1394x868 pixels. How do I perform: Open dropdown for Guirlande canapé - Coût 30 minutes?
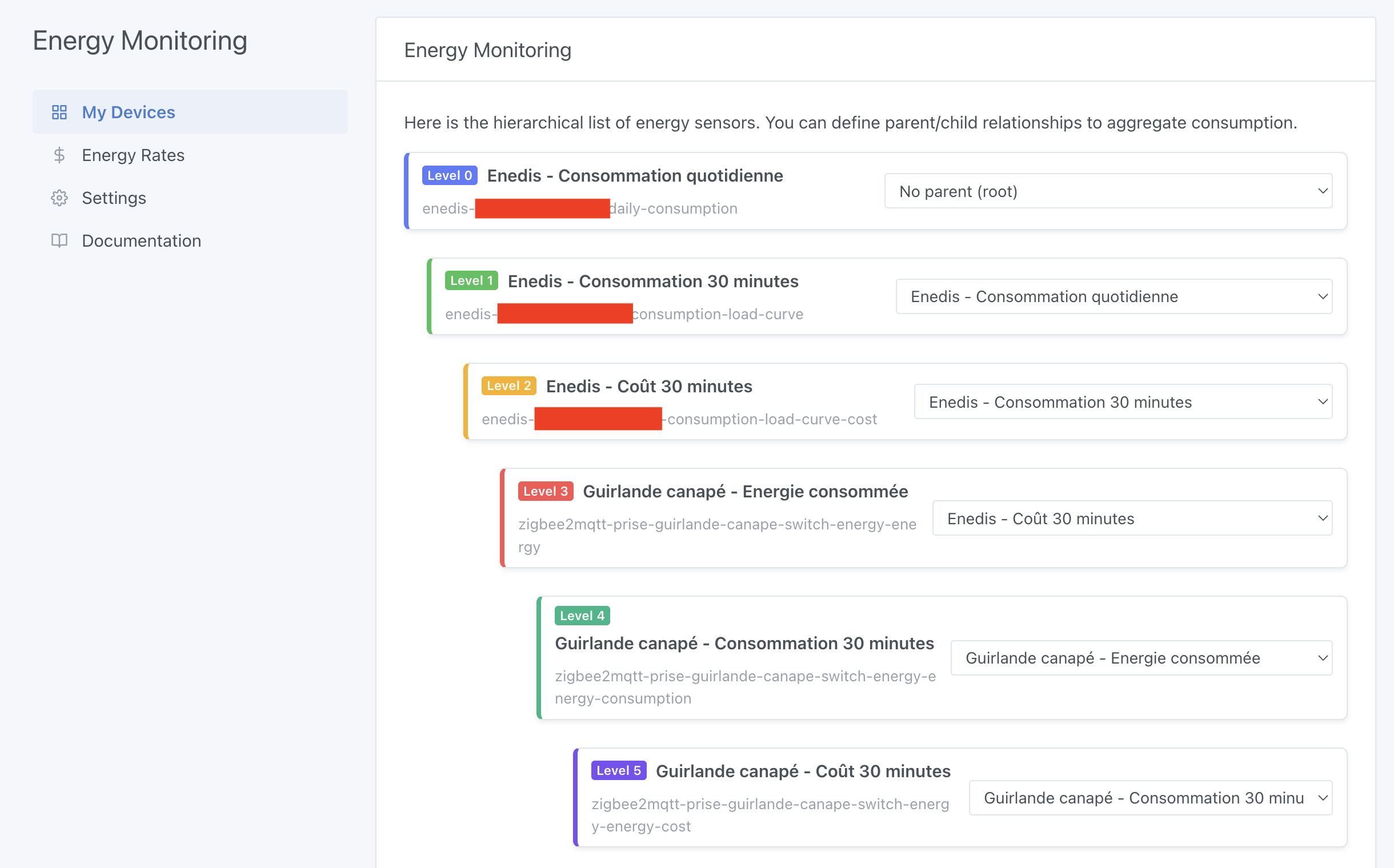coord(1149,797)
